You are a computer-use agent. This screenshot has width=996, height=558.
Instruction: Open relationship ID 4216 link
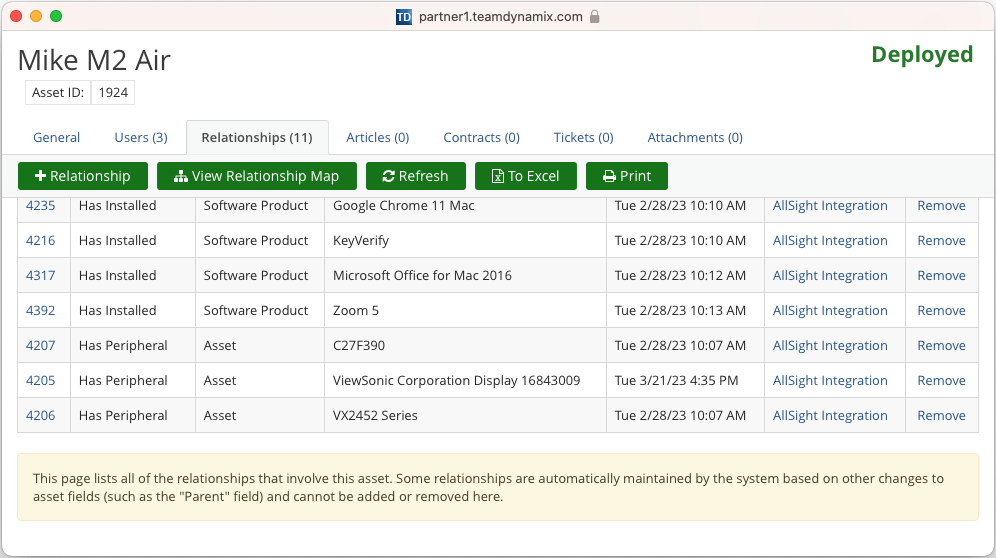pos(41,240)
